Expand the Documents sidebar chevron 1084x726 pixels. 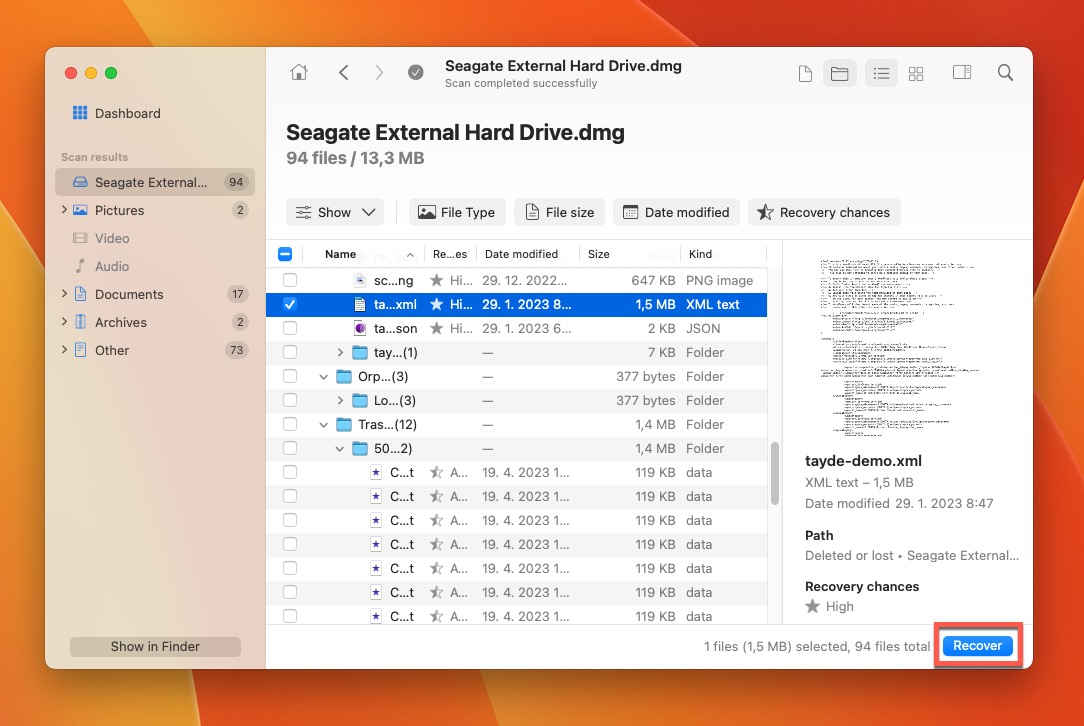(x=64, y=294)
